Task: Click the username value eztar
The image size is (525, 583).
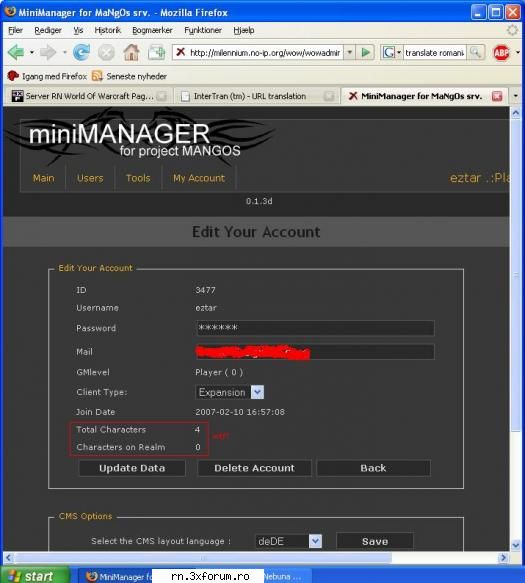Action: tap(206, 308)
